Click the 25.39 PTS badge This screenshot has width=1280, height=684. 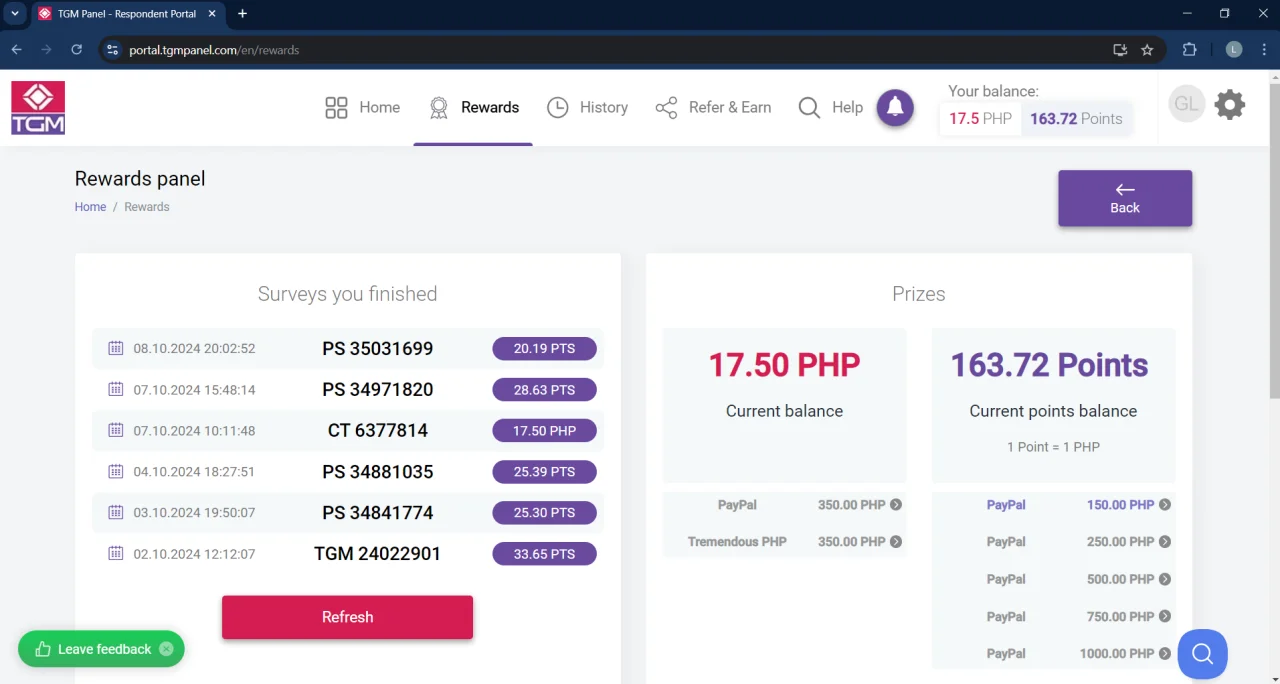pyautogui.click(x=544, y=472)
